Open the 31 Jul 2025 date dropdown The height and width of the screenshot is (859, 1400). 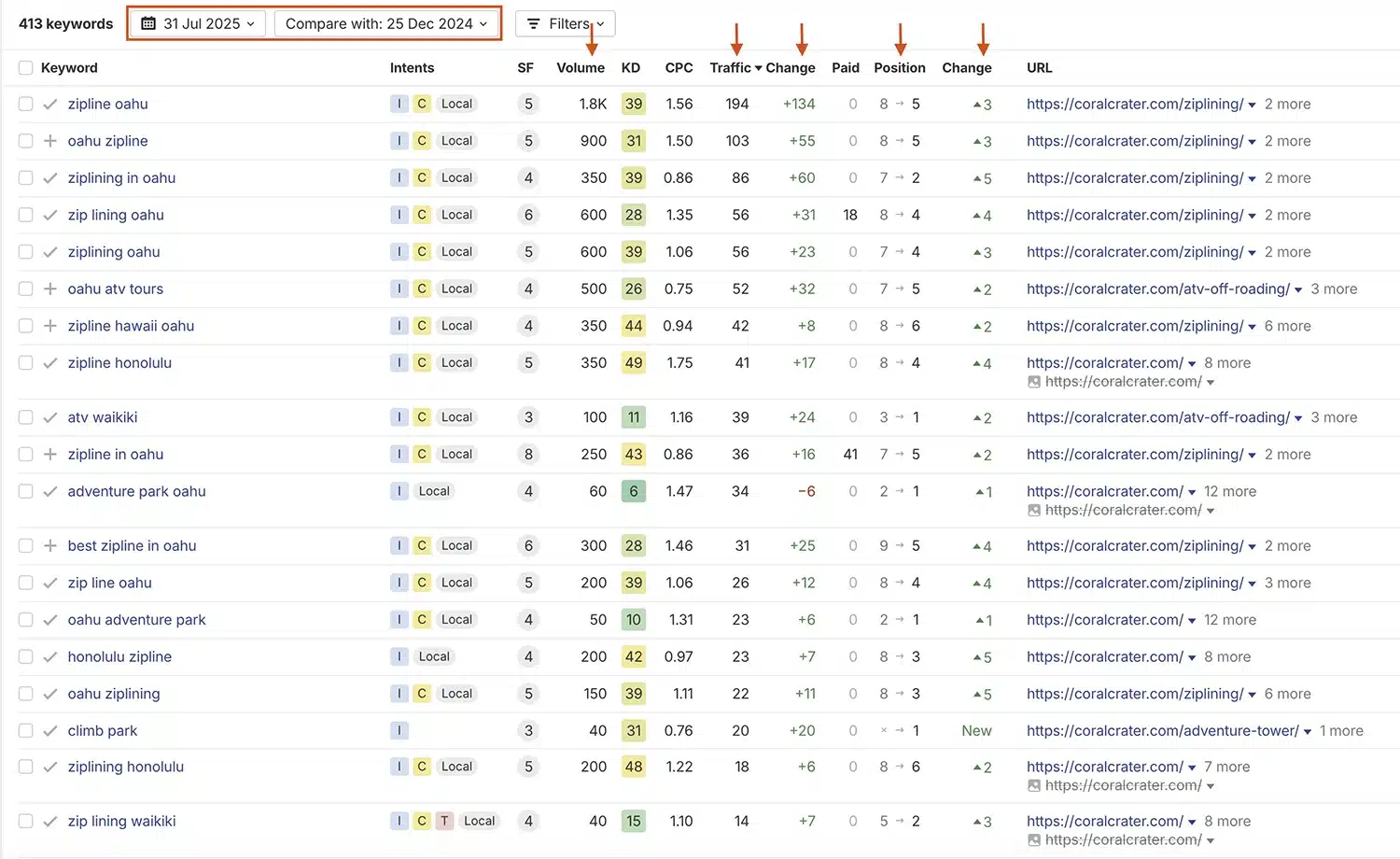pyautogui.click(x=198, y=23)
